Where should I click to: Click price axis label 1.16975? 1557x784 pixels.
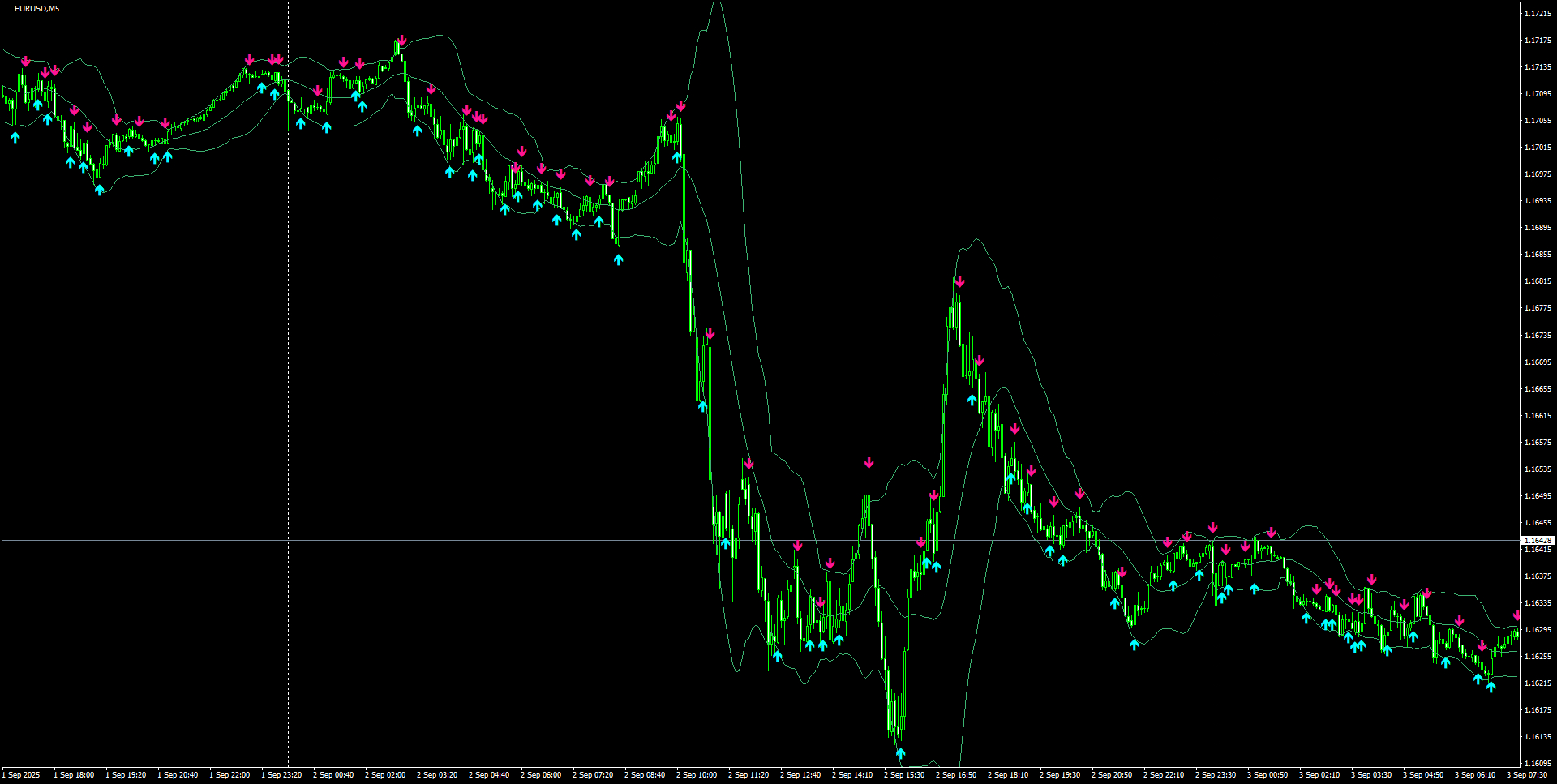click(1538, 174)
